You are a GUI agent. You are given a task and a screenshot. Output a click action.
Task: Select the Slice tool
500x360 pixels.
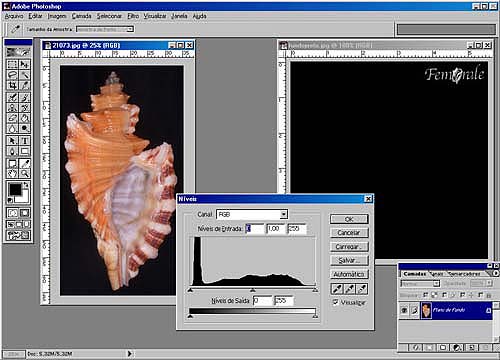click(x=25, y=86)
